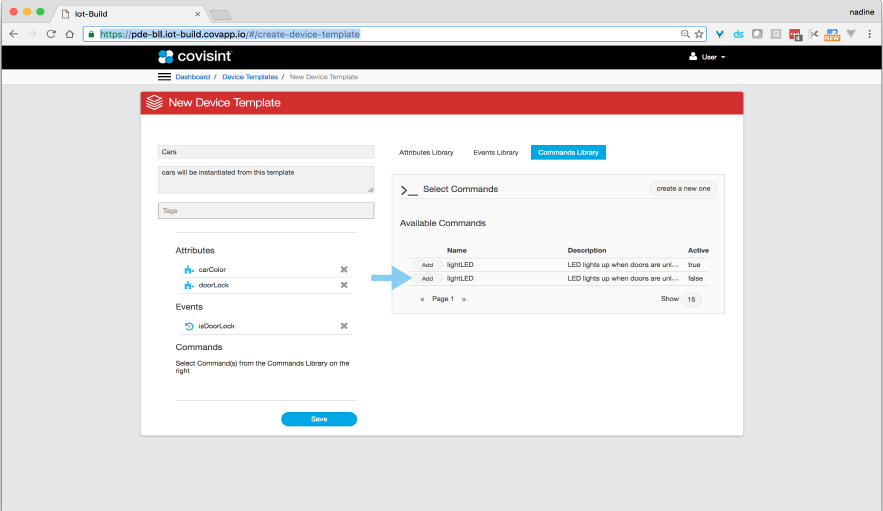Save the new device template

point(319,419)
